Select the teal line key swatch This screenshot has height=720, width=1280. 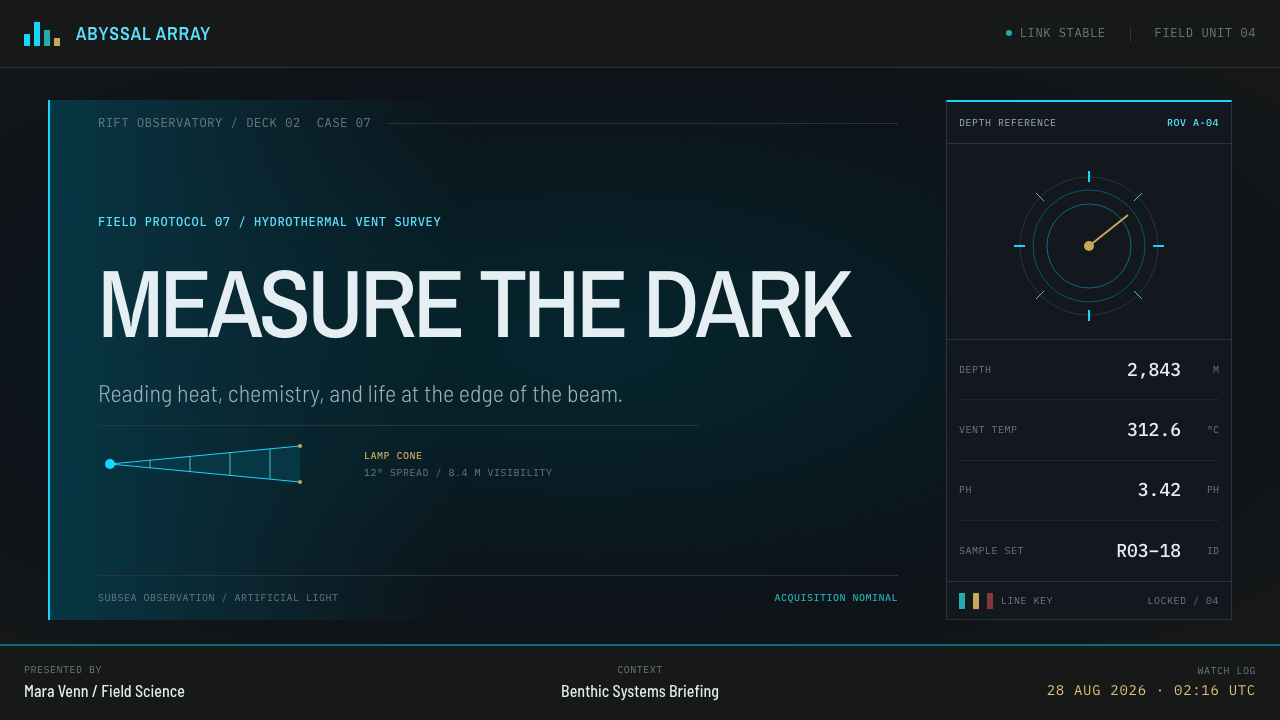[962, 601]
